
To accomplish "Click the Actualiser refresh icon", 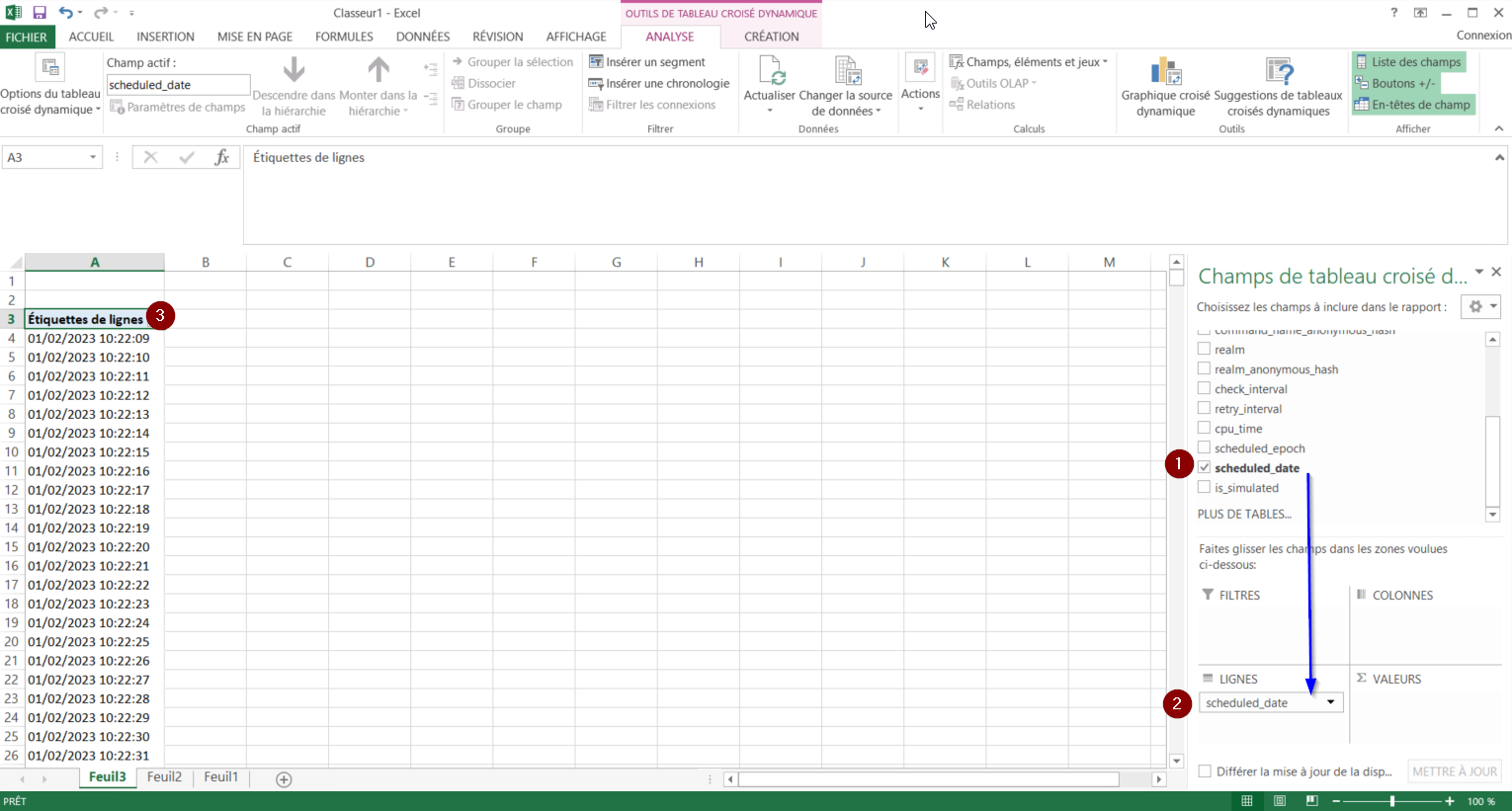I will [x=769, y=72].
